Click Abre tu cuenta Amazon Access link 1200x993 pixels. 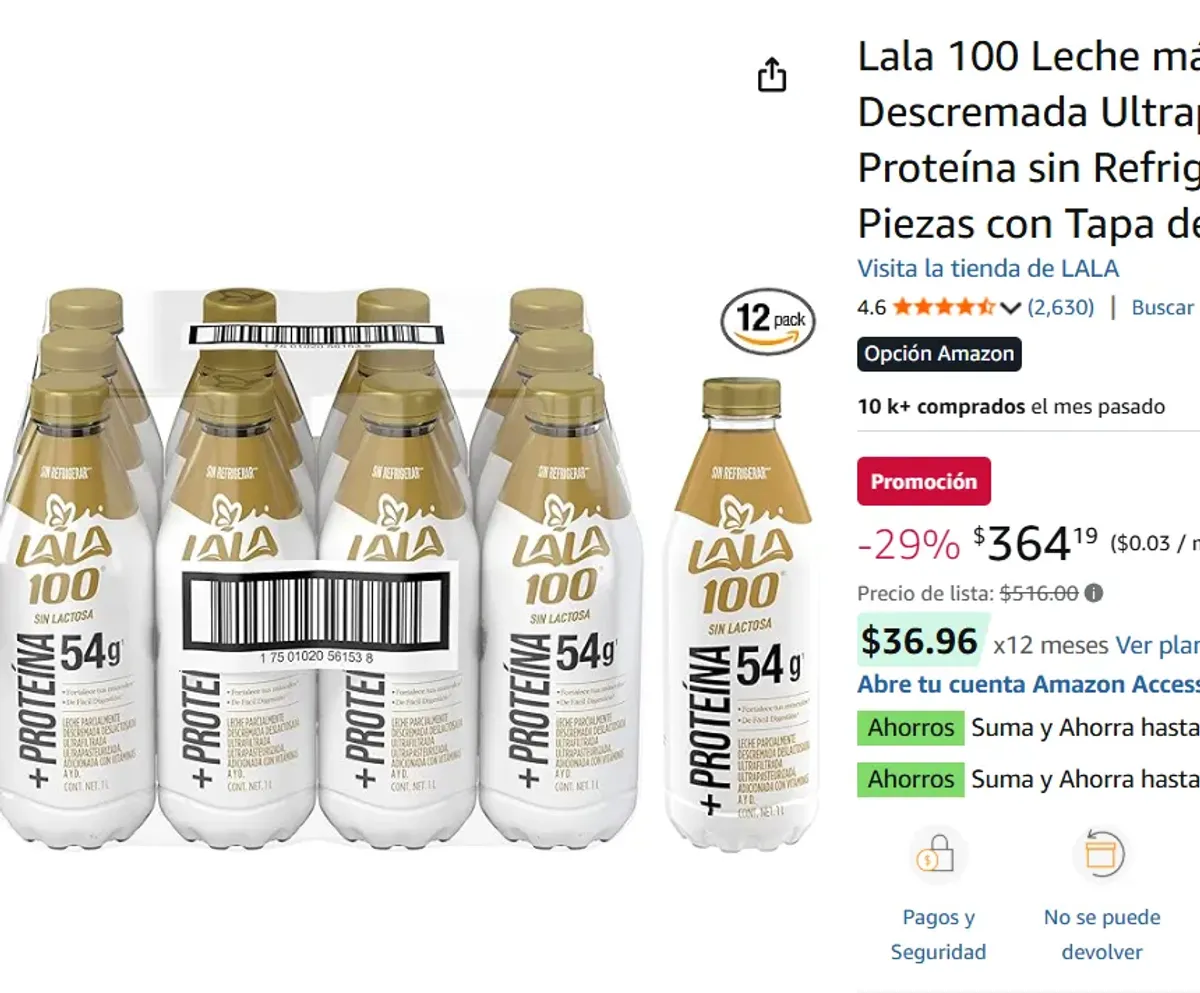point(1020,684)
